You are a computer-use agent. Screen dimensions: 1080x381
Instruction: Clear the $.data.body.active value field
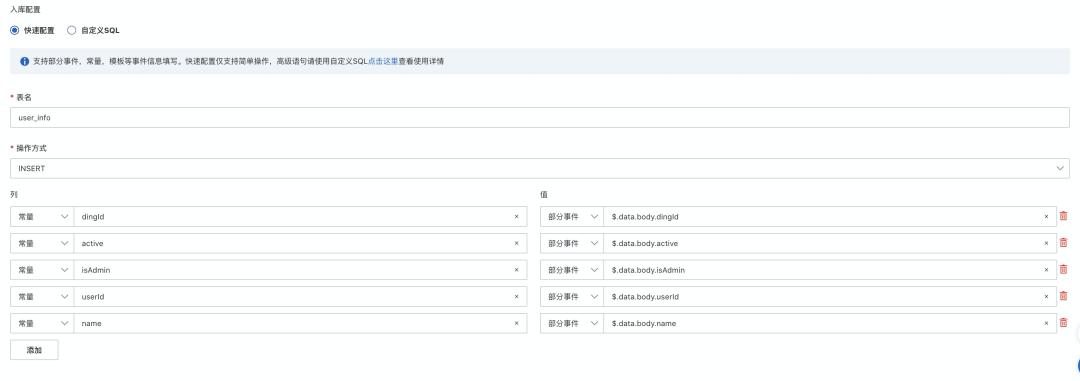click(1046, 243)
